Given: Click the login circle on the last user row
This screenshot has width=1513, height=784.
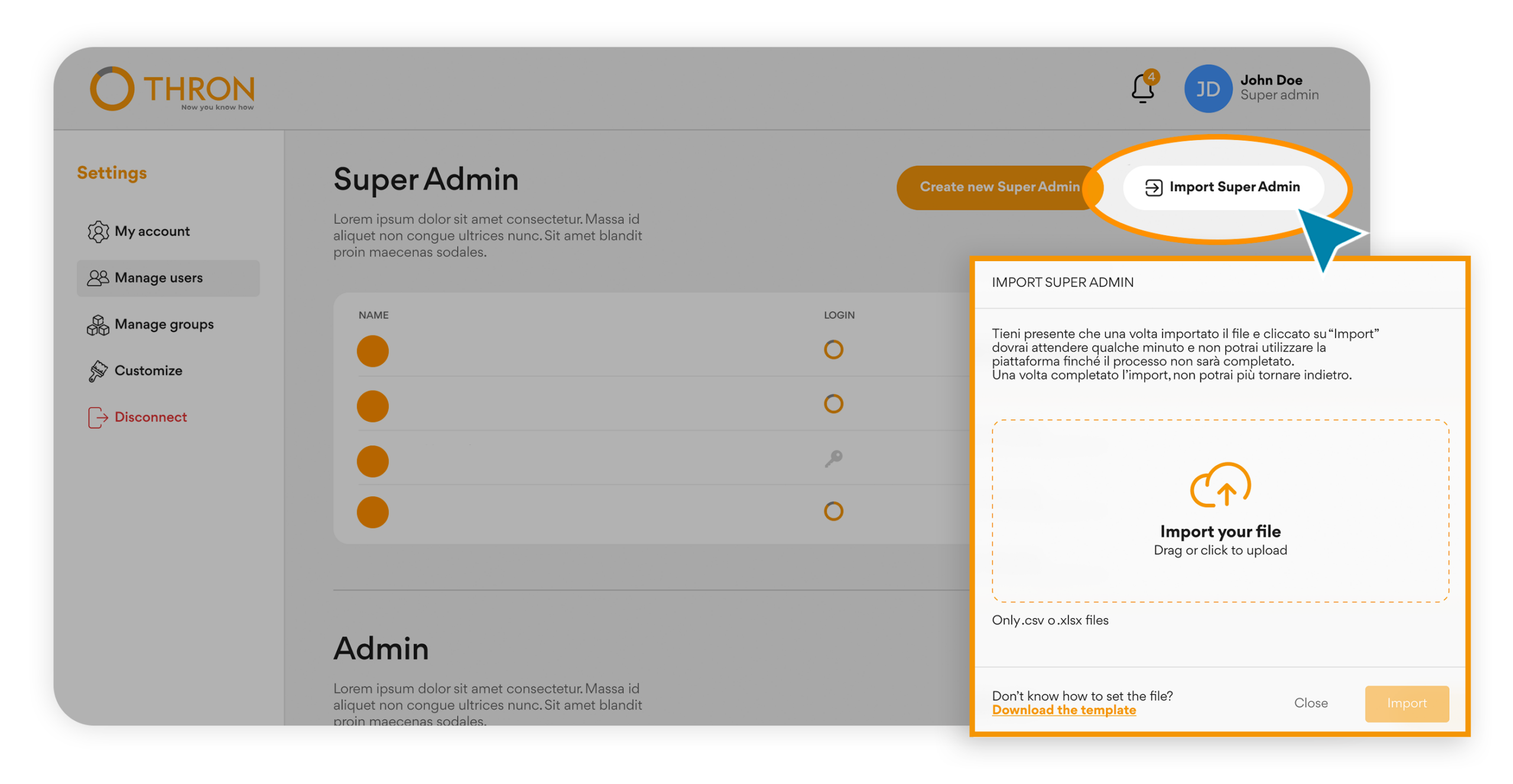Looking at the screenshot, I should tap(833, 512).
